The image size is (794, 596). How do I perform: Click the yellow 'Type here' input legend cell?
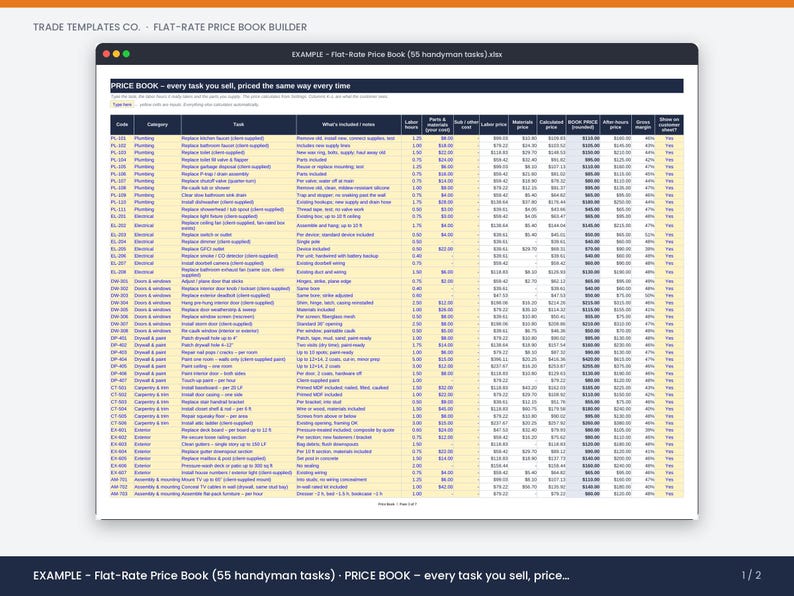pos(122,104)
